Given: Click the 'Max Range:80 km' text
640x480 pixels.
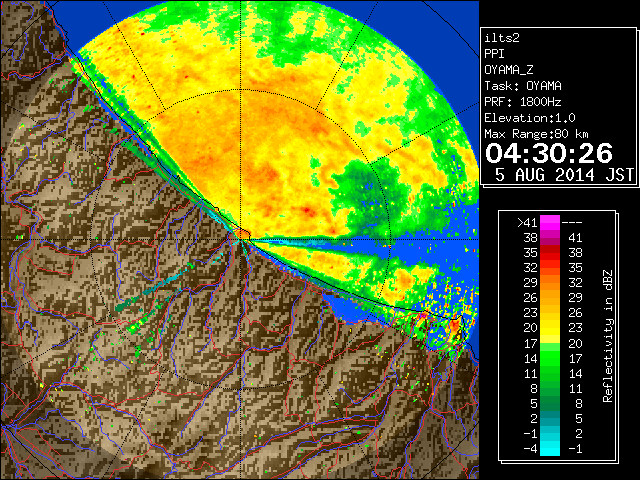Looking at the screenshot, I should coord(536,134).
